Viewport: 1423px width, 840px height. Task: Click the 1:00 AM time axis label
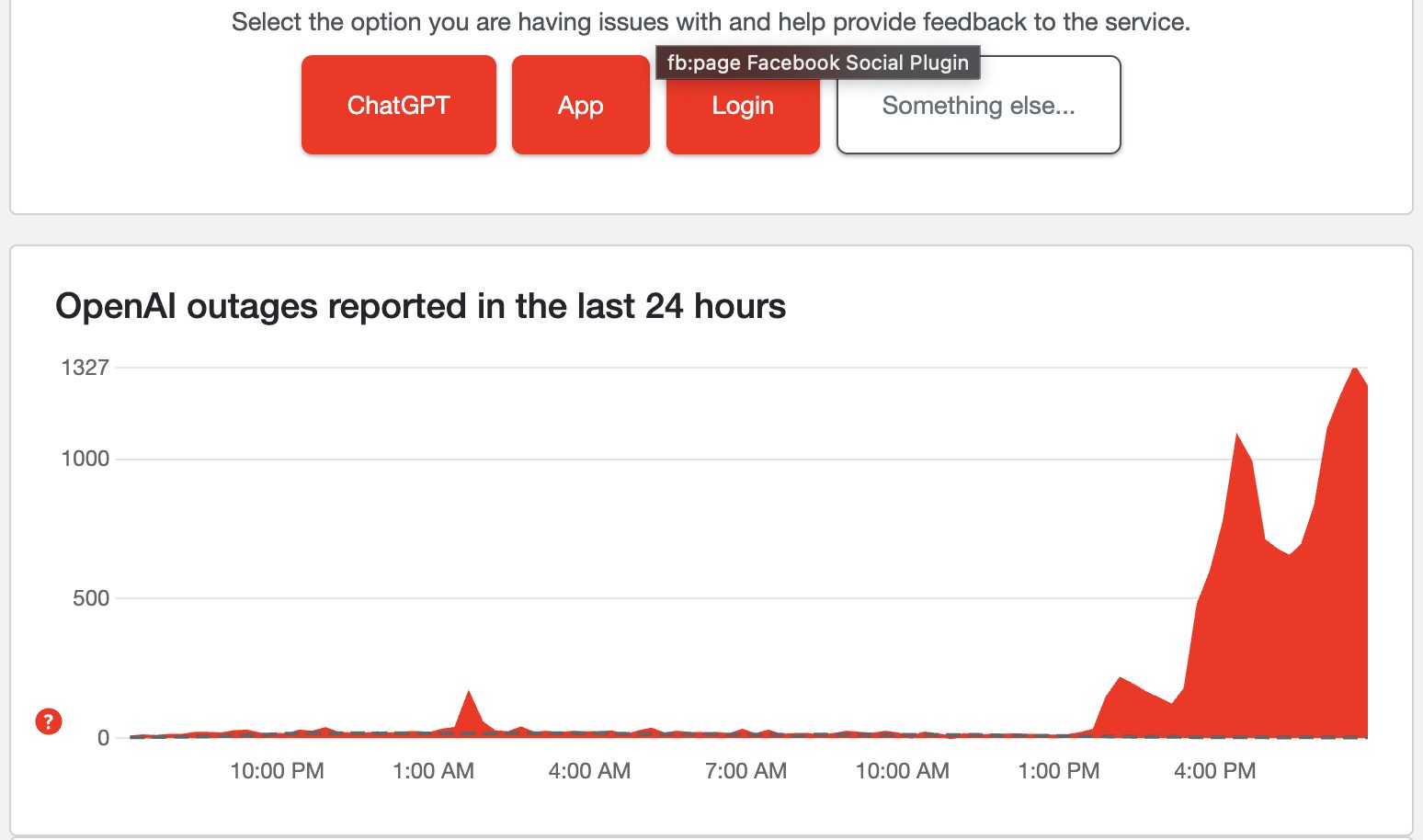tap(433, 770)
